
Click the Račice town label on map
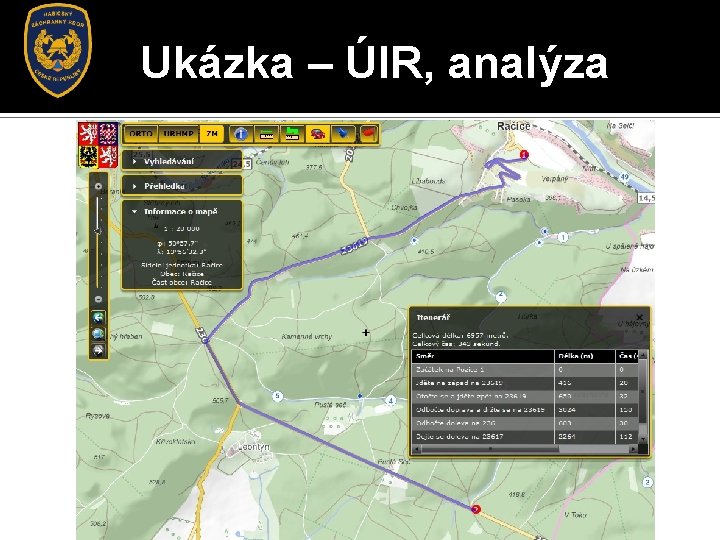(513, 126)
